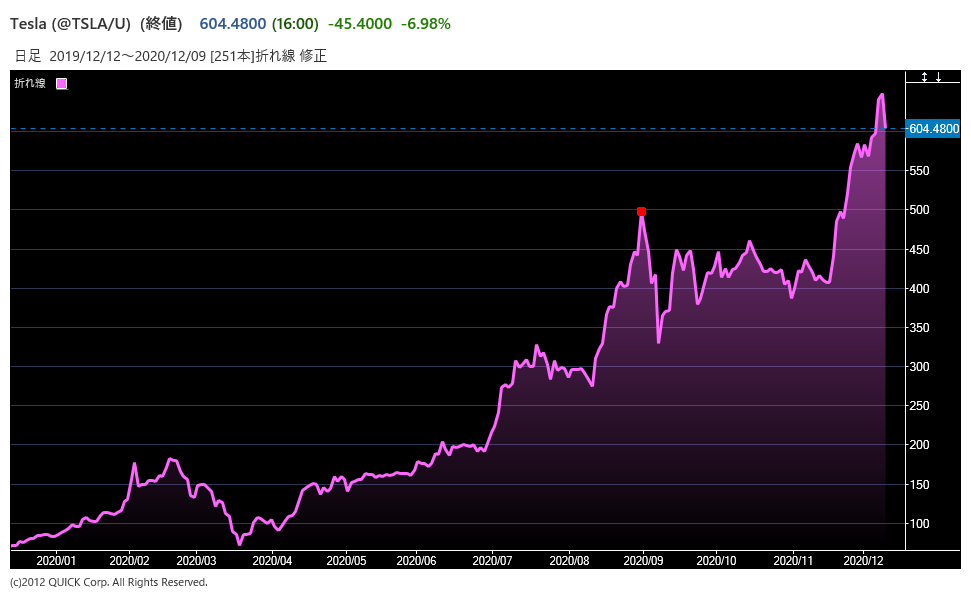The height and width of the screenshot is (599, 971).
Task: Click the date range 2019/12/12～2020/12/09 text
Action: [128, 56]
